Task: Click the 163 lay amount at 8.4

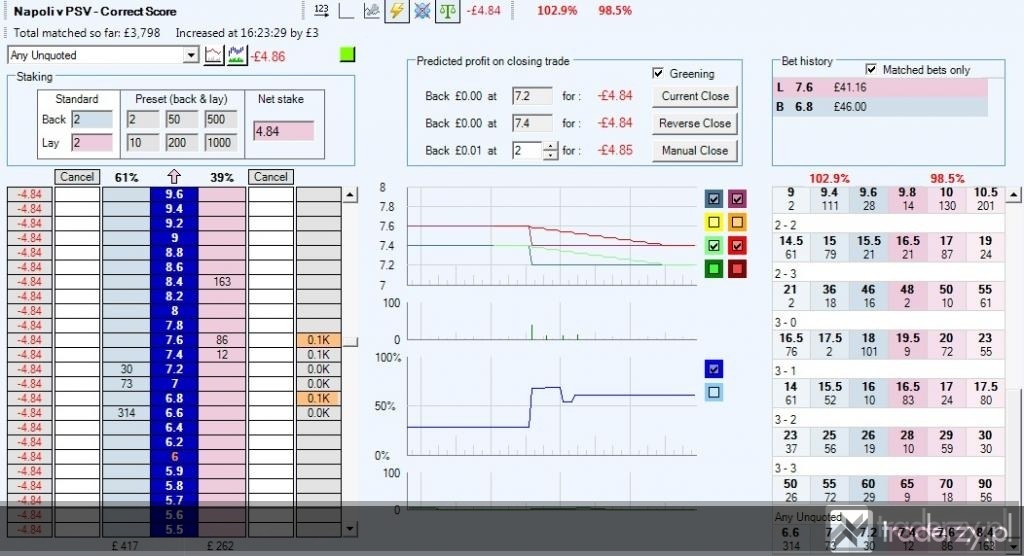Action: tap(222, 282)
